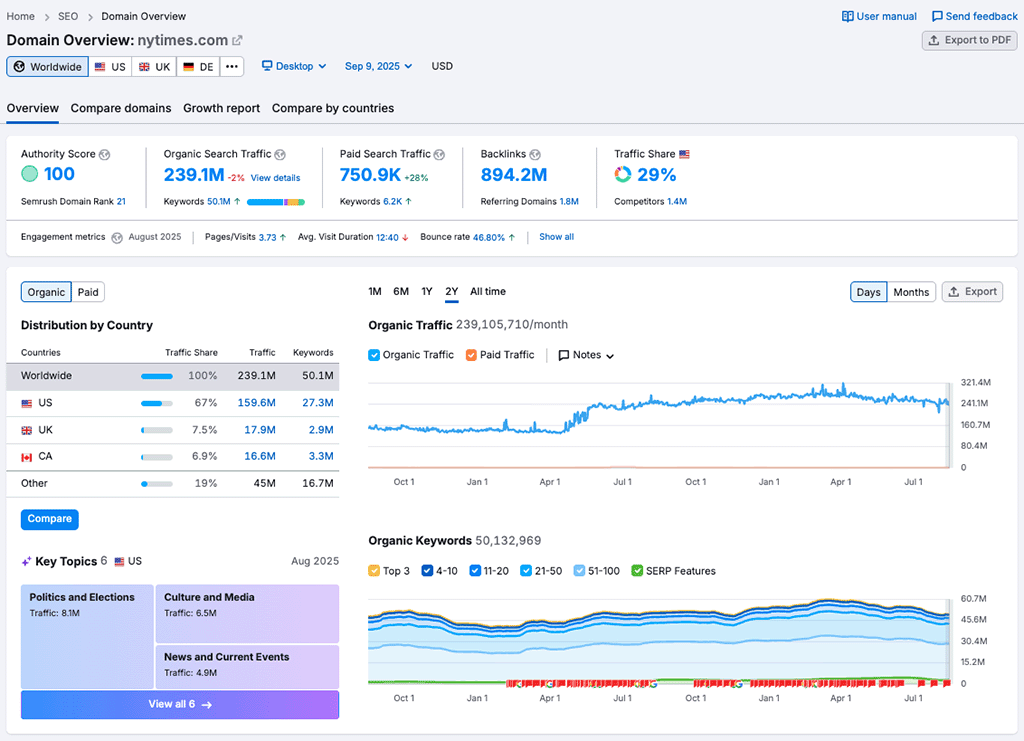Click info icon beside Engagement metrics
Image resolution: width=1024 pixels, height=741 pixels.
117,238
